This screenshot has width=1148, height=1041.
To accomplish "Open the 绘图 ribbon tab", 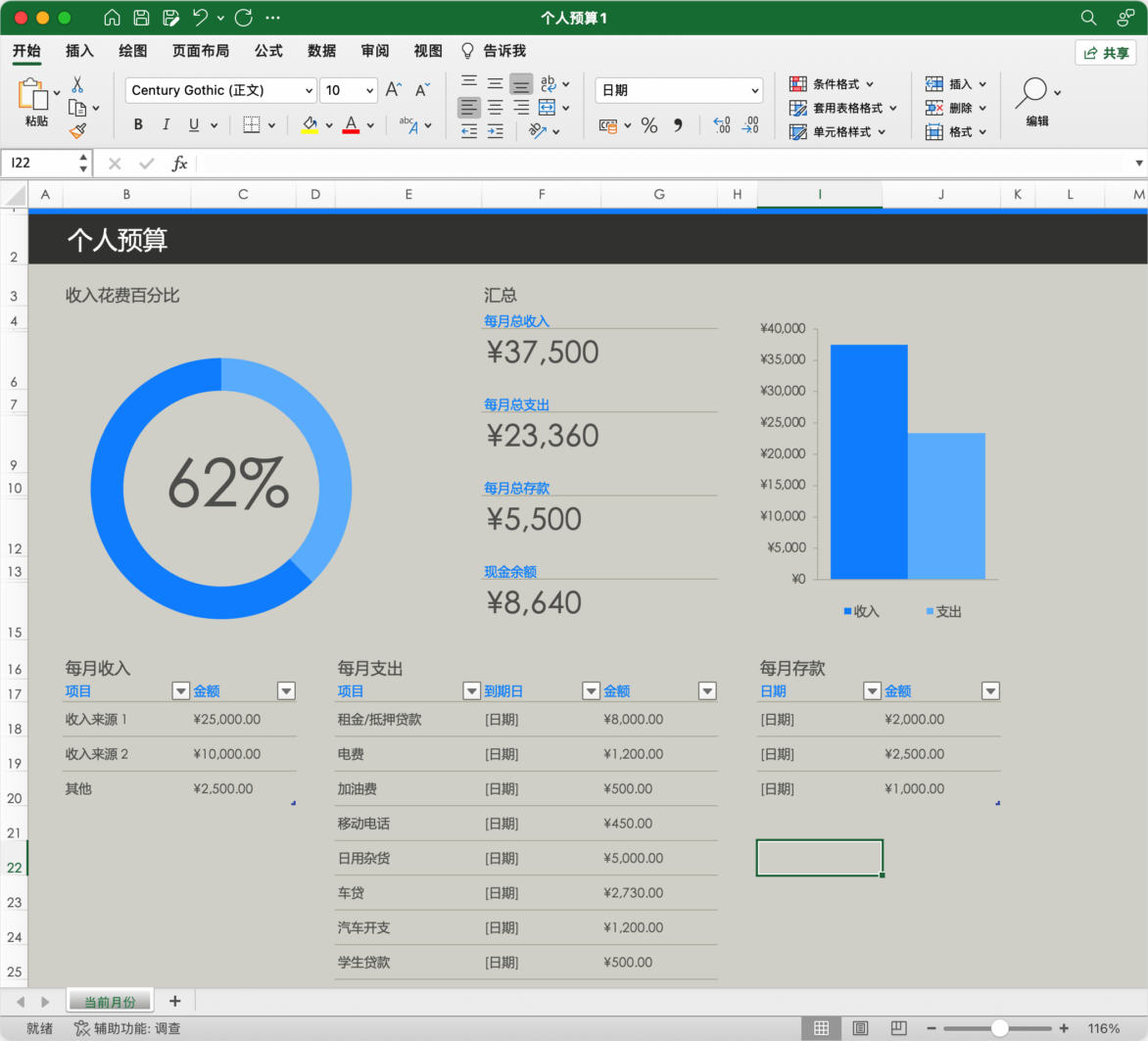I will click(x=132, y=51).
